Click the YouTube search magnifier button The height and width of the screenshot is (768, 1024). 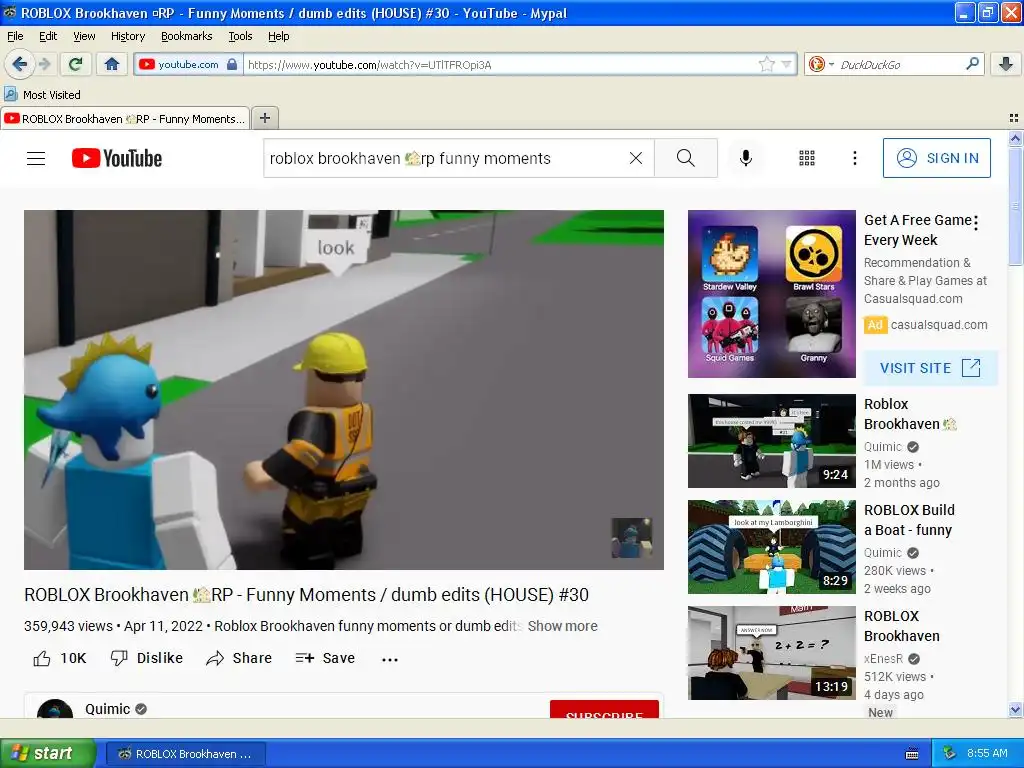(686, 158)
